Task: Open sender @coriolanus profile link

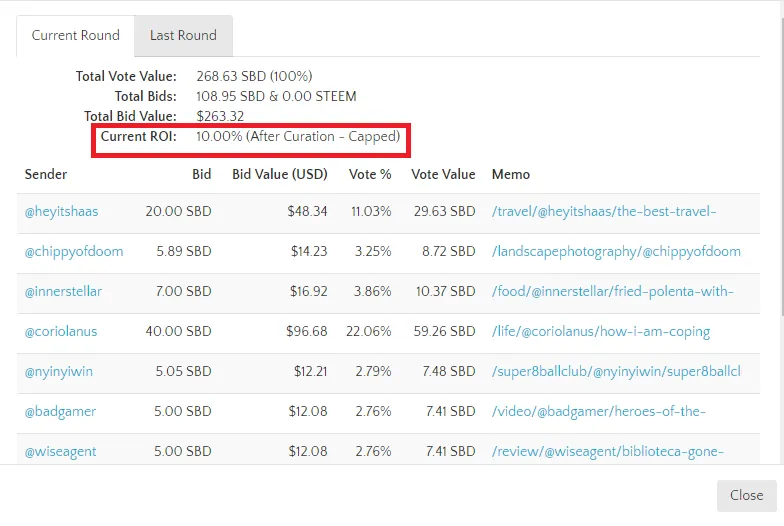Action: click(x=61, y=332)
